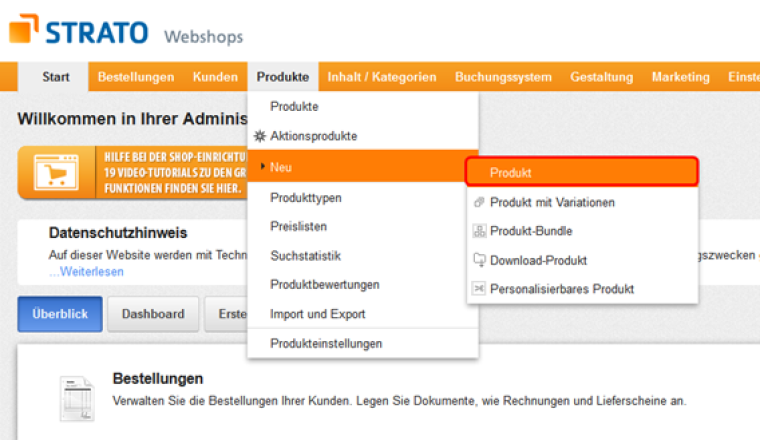This screenshot has height=440, width=760.
Task: Switch to the Dashboard tab
Action: coord(153,314)
